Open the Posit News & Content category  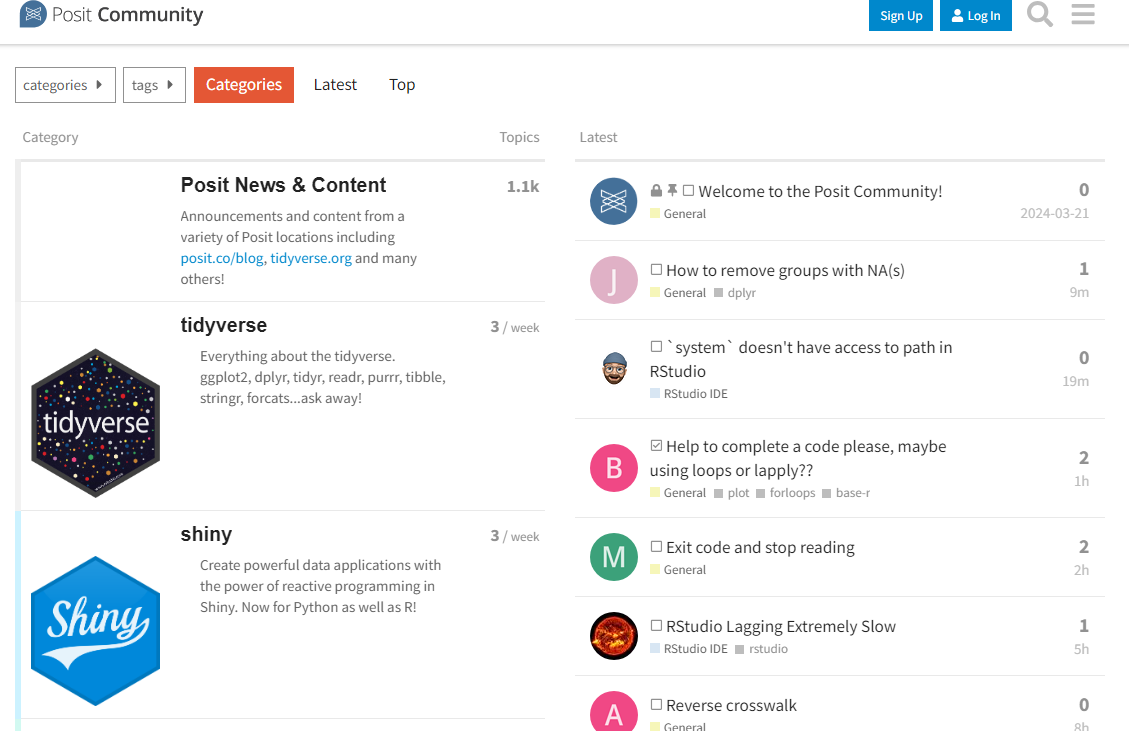[283, 185]
